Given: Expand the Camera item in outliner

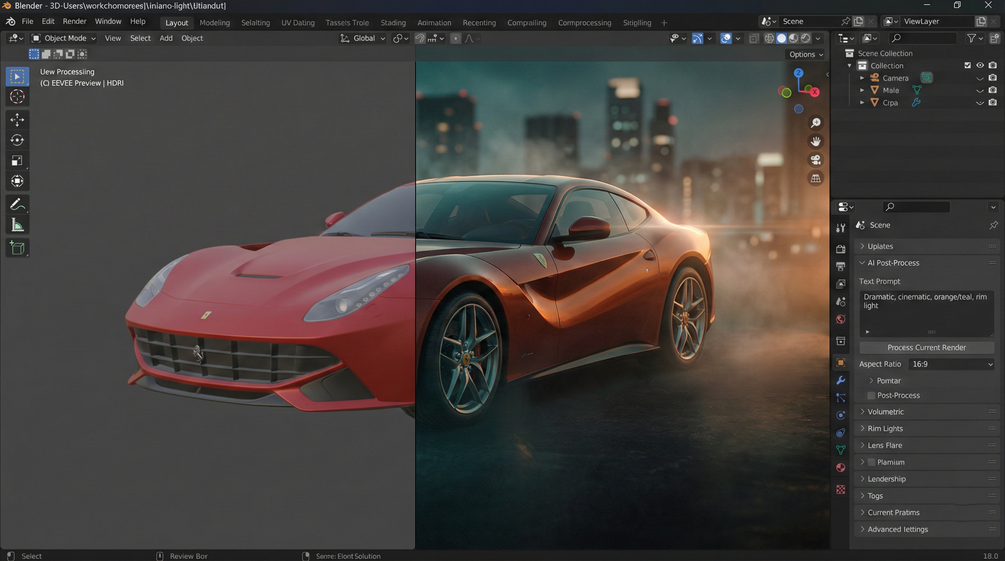Looking at the screenshot, I should [x=862, y=78].
